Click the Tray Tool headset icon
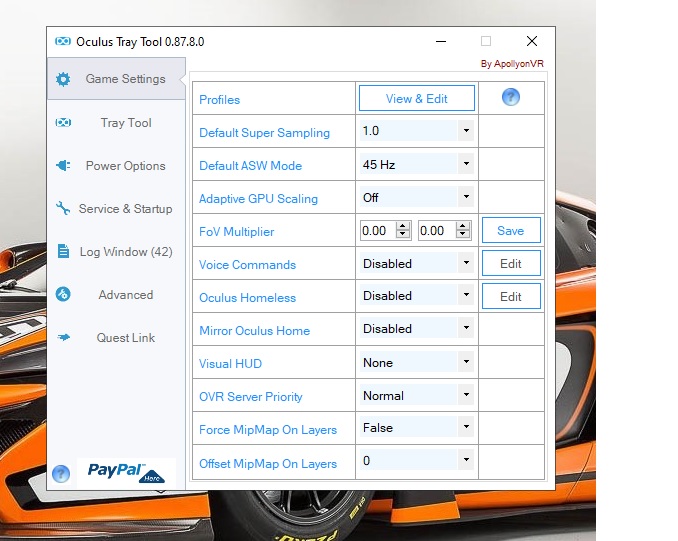The width and height of the screenshot is (678, 541). pos(63,123)
